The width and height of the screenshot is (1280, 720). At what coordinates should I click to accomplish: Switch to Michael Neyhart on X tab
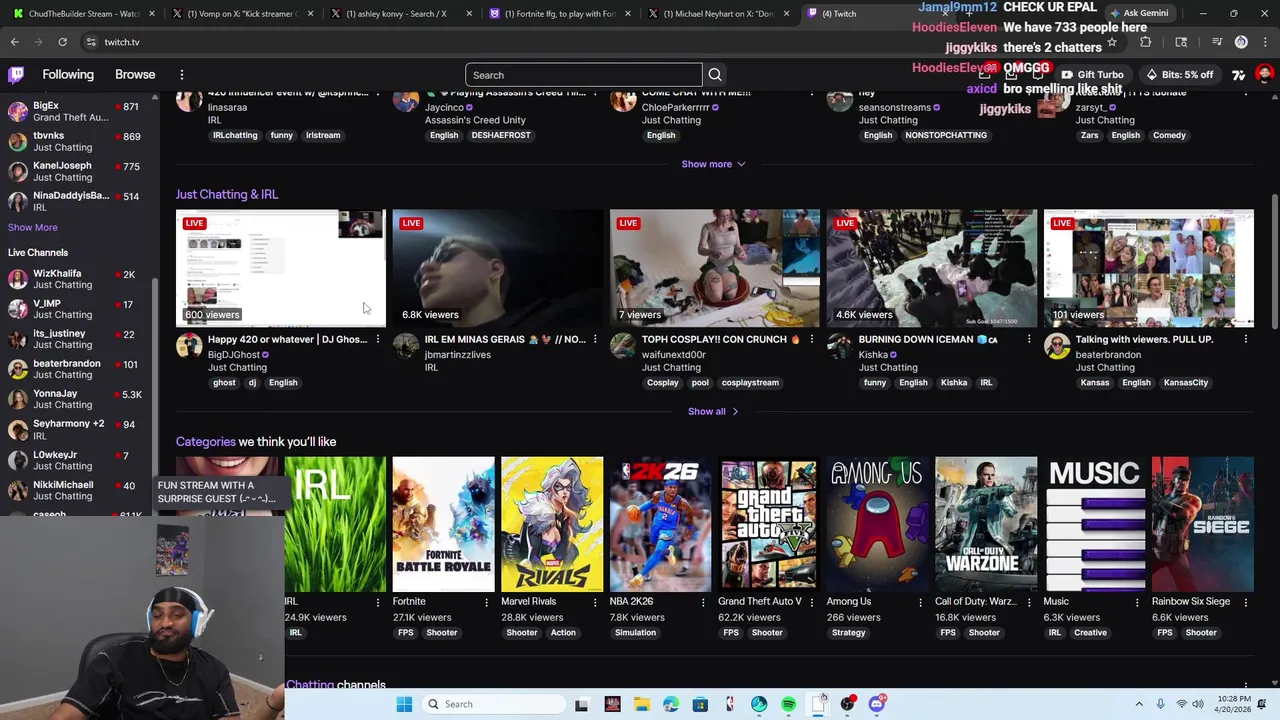coord(717,14)
